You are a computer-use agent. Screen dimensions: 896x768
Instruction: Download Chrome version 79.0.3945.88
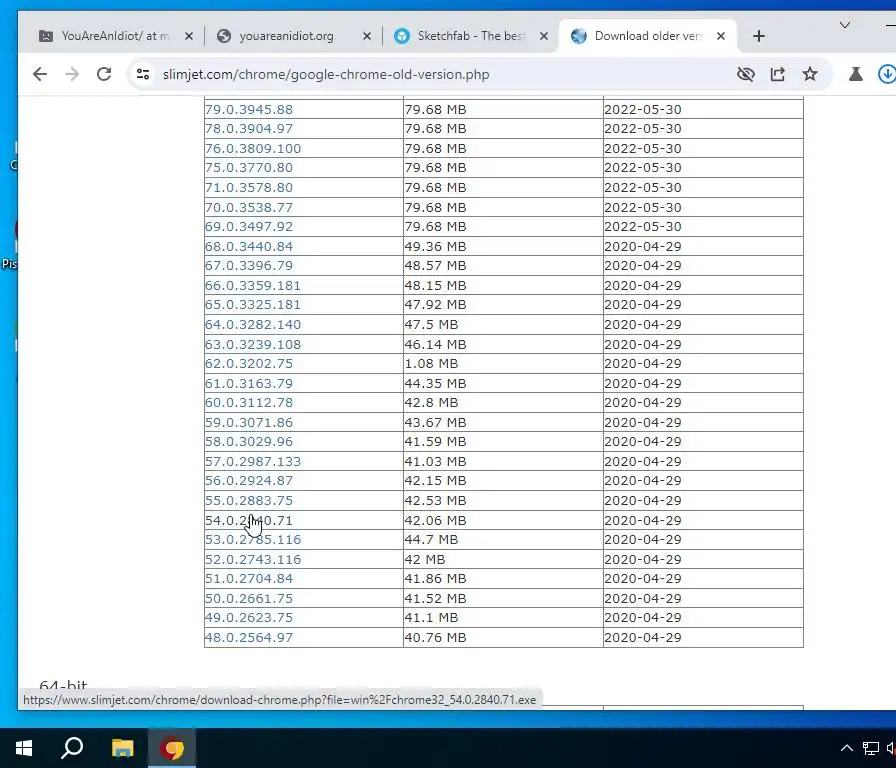coord(249,109)
